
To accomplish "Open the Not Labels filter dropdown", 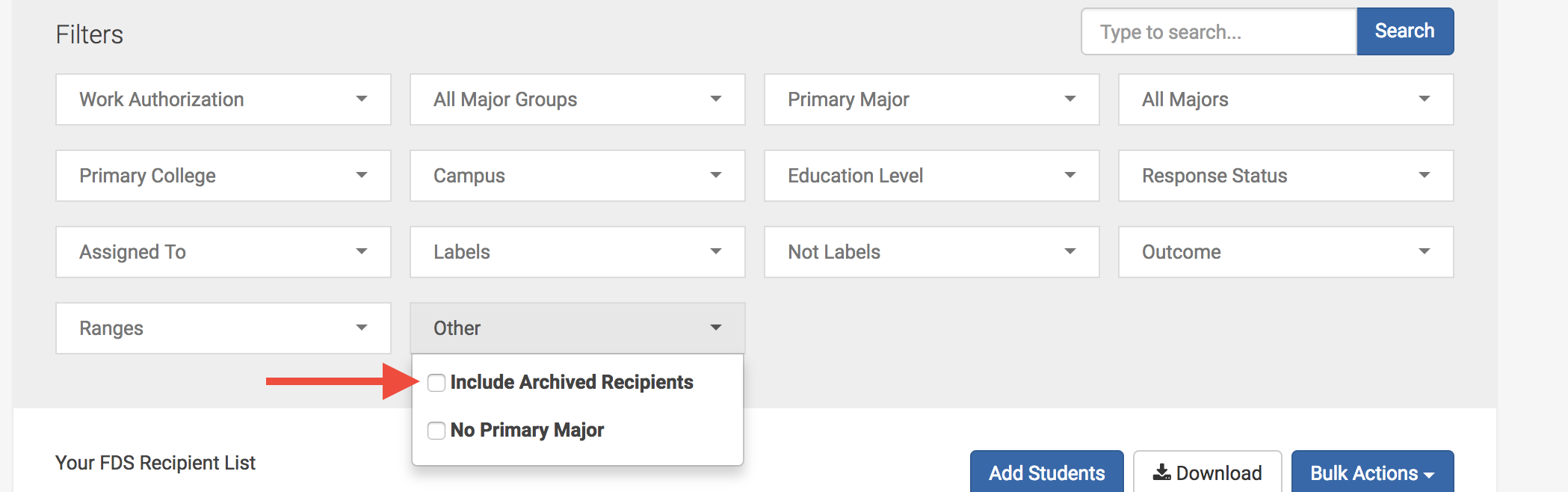I will pos(932,252).
